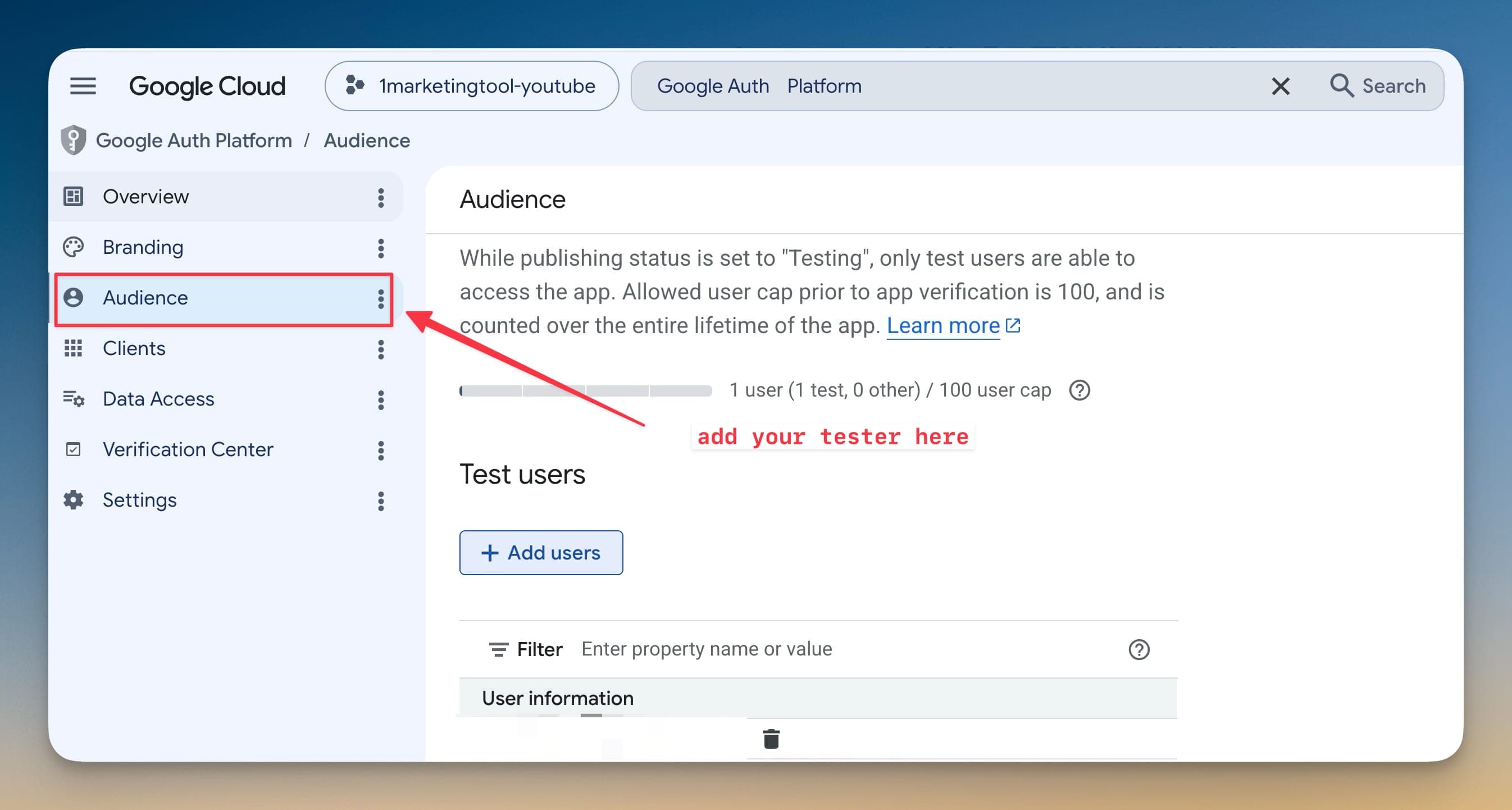Click the Branding palette icon
The height and width of the screenshot is (810, 1512).
coord(74,247)
